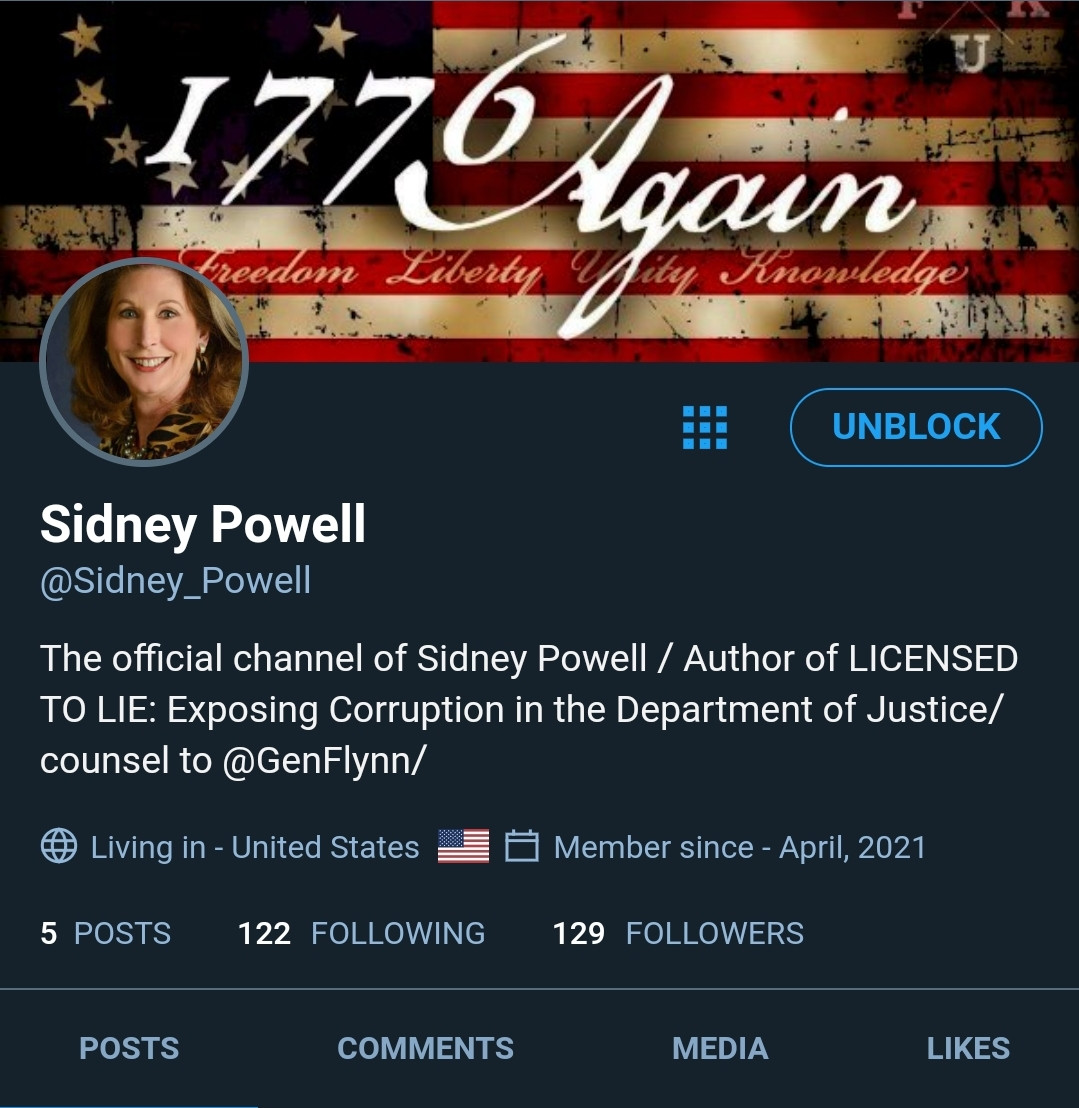Screen dimensions: 1079x1108
Task: Click the United States flag icon
Action: coord(463,846)
